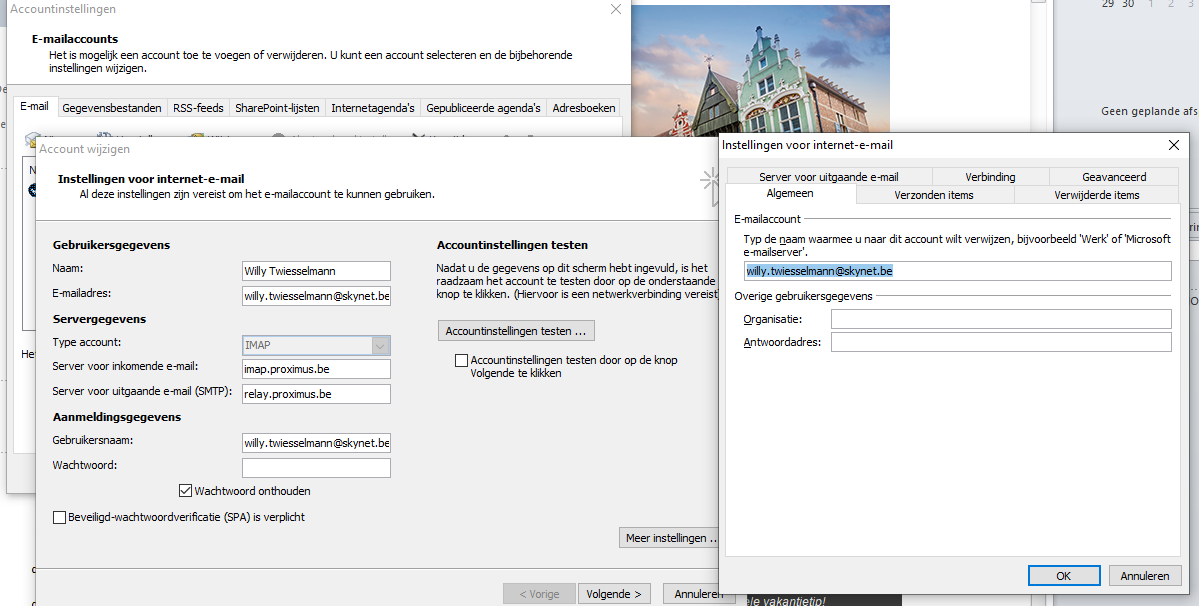The height and width of the screenshot is (606, 1199).
Task: Open Meer instellingen
Action: point(670,538)
